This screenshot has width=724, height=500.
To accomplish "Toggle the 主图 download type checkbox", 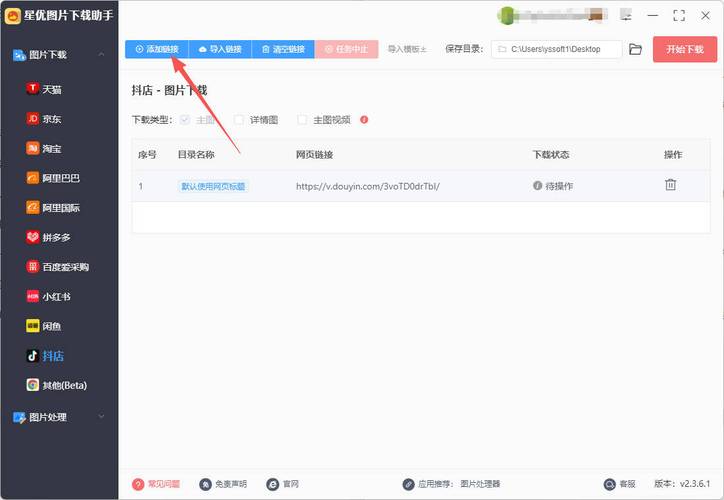I will [183, 120].
